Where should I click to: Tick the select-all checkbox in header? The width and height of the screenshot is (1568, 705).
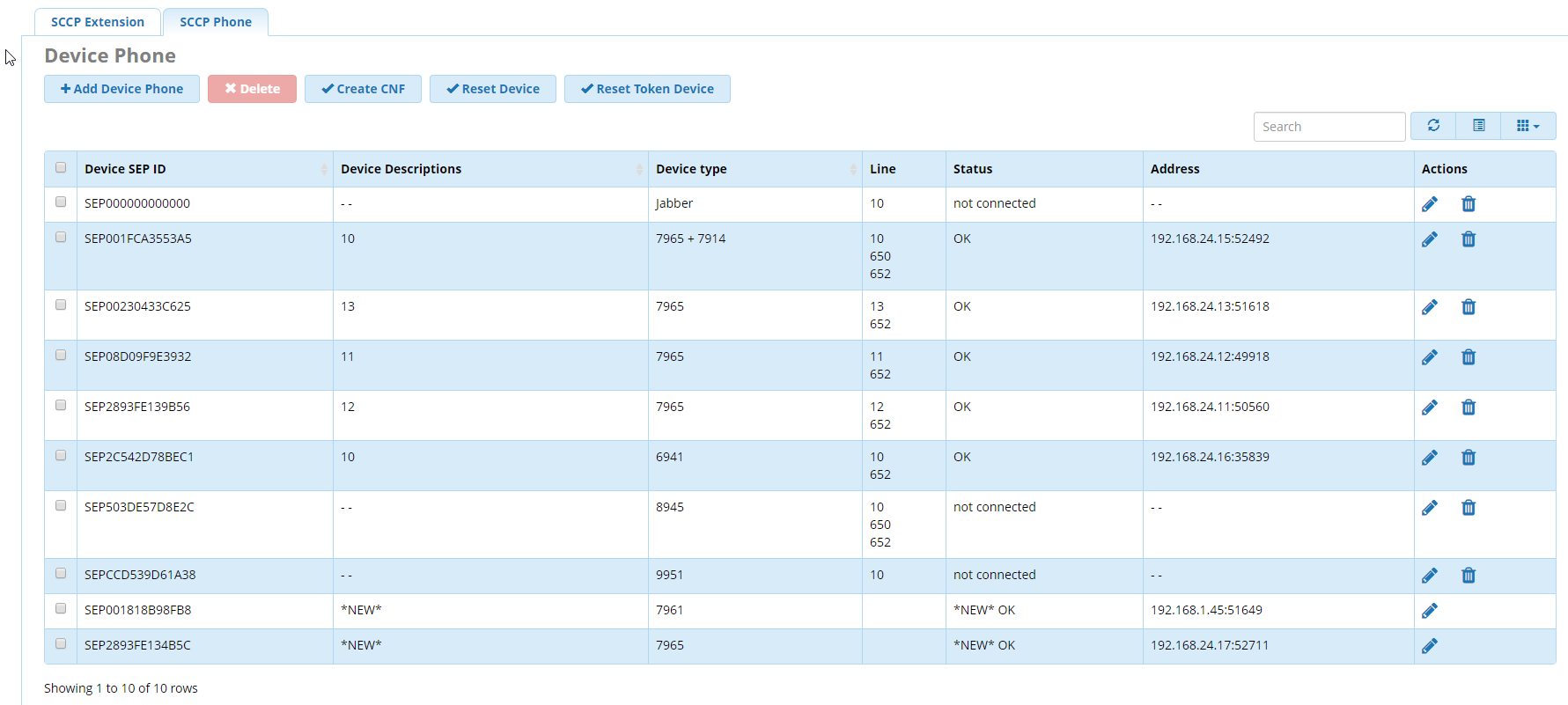click(x=61, y=167)
